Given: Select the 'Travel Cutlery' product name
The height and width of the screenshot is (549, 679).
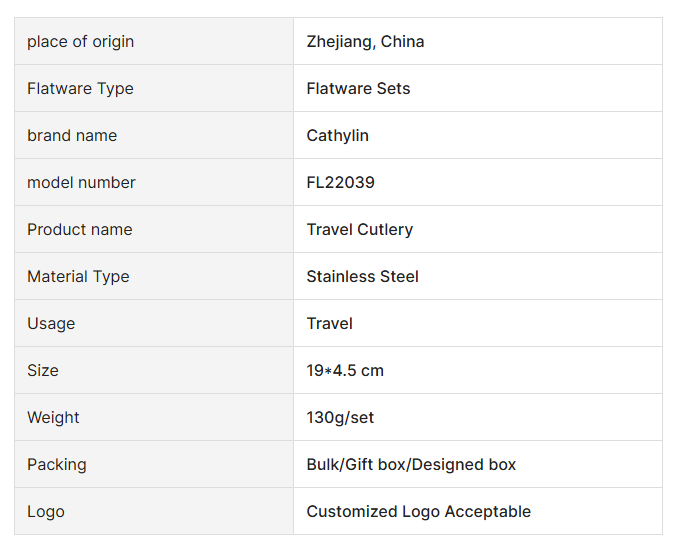Looking at the screenshot, I should point(359,230).
